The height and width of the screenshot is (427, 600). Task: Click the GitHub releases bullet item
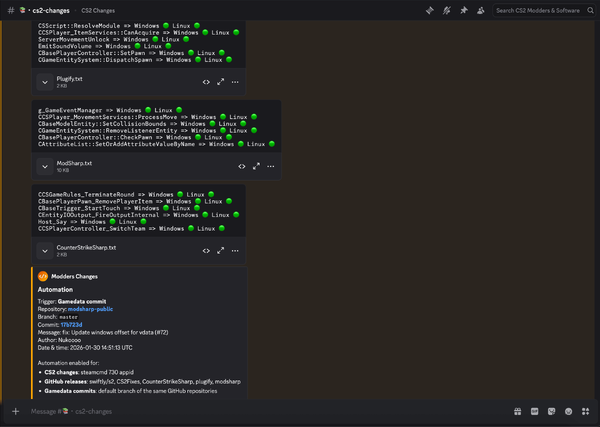[142, 381]
